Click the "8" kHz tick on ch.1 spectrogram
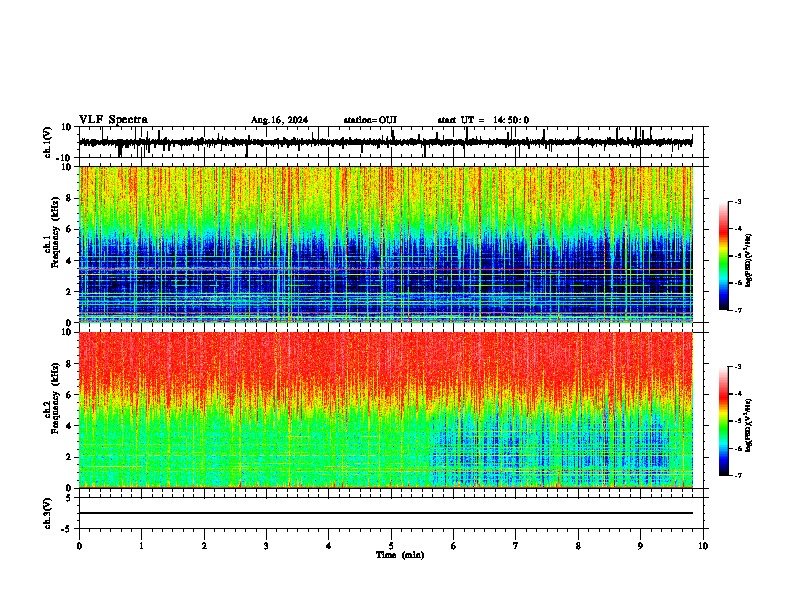 click(x=69, y=198)
